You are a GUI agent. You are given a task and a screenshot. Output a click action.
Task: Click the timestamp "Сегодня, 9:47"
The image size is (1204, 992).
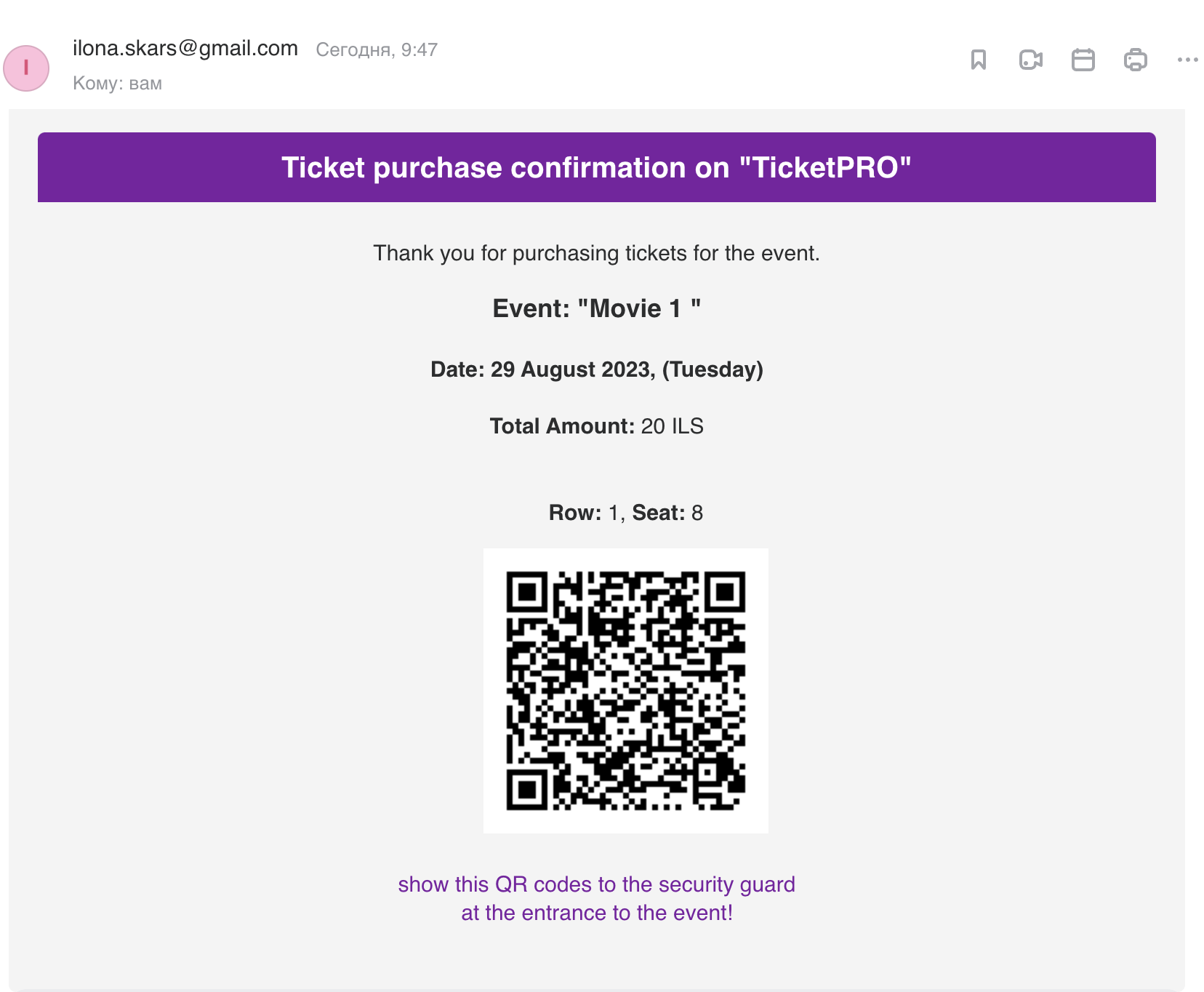pyautogui.click(x=377, y=50)
